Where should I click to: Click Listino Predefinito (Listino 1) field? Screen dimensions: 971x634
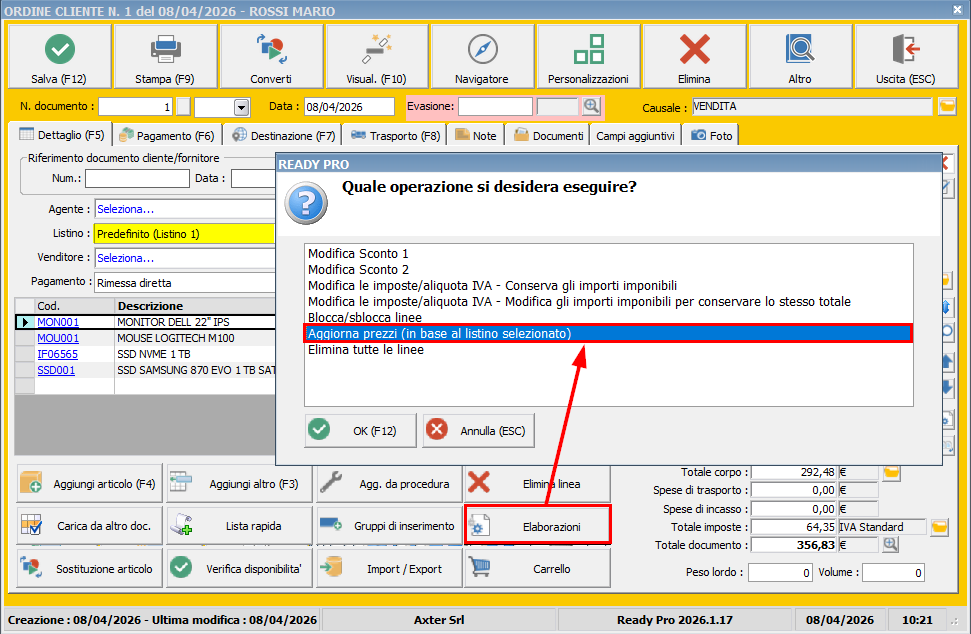185,233
